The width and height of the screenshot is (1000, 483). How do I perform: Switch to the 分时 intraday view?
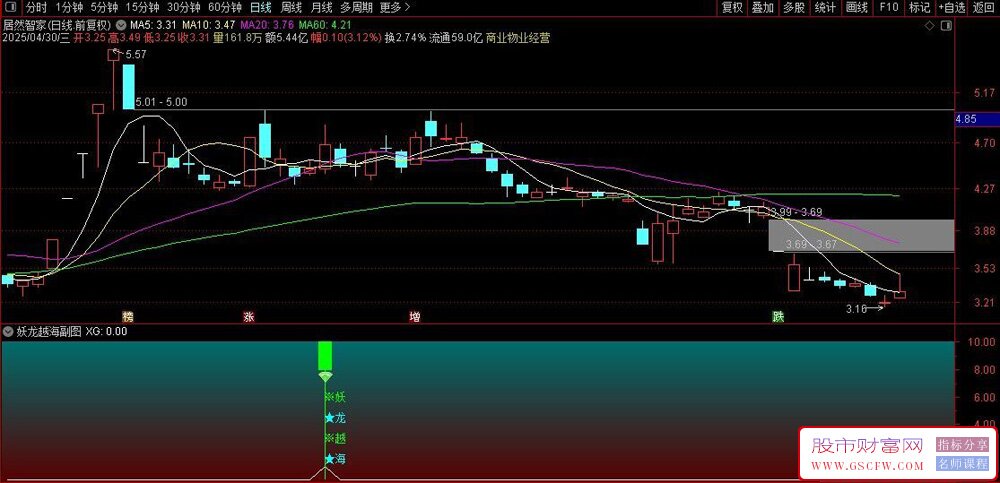[36, 8]
